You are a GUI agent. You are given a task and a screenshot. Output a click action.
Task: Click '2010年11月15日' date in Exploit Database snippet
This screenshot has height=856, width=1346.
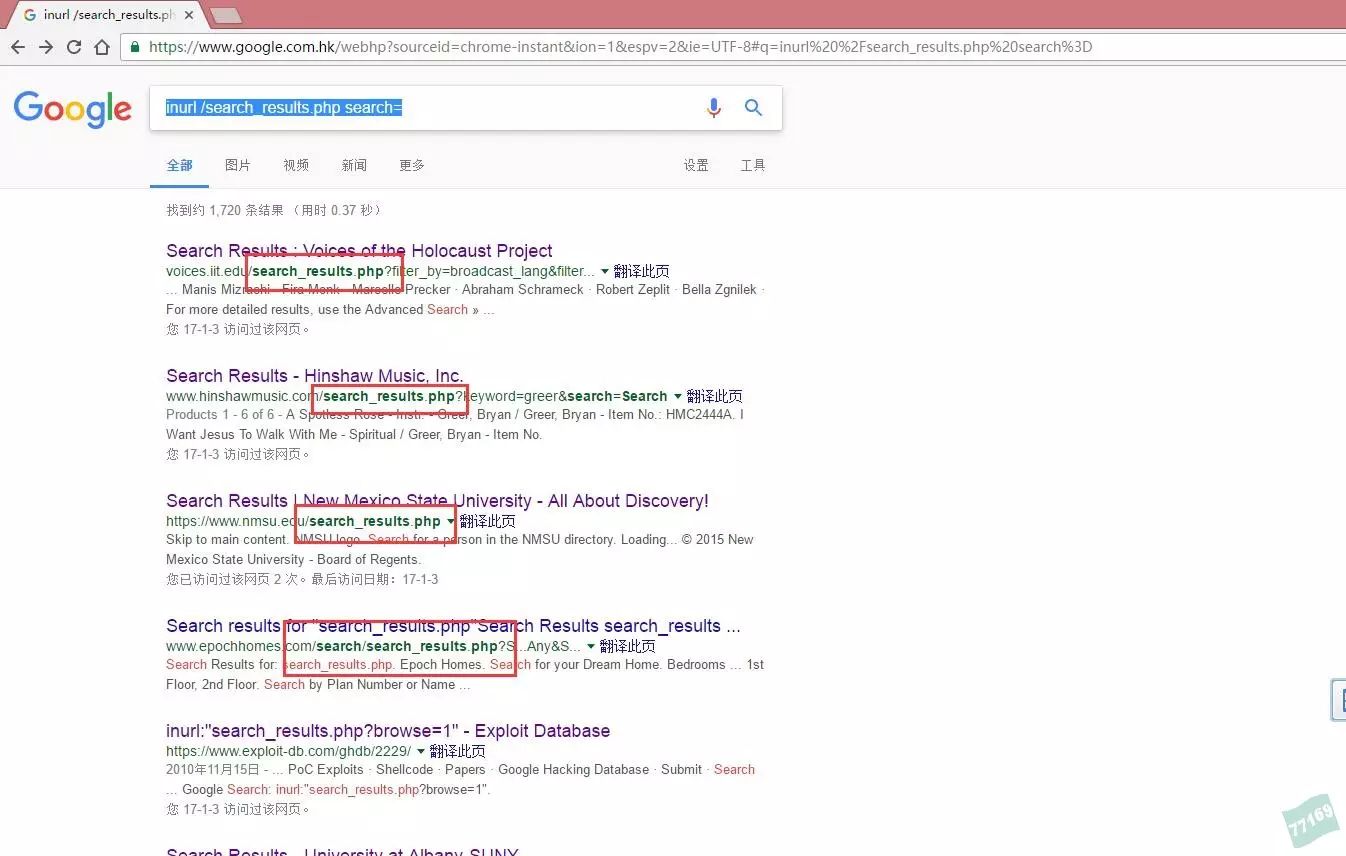point(214,769)
